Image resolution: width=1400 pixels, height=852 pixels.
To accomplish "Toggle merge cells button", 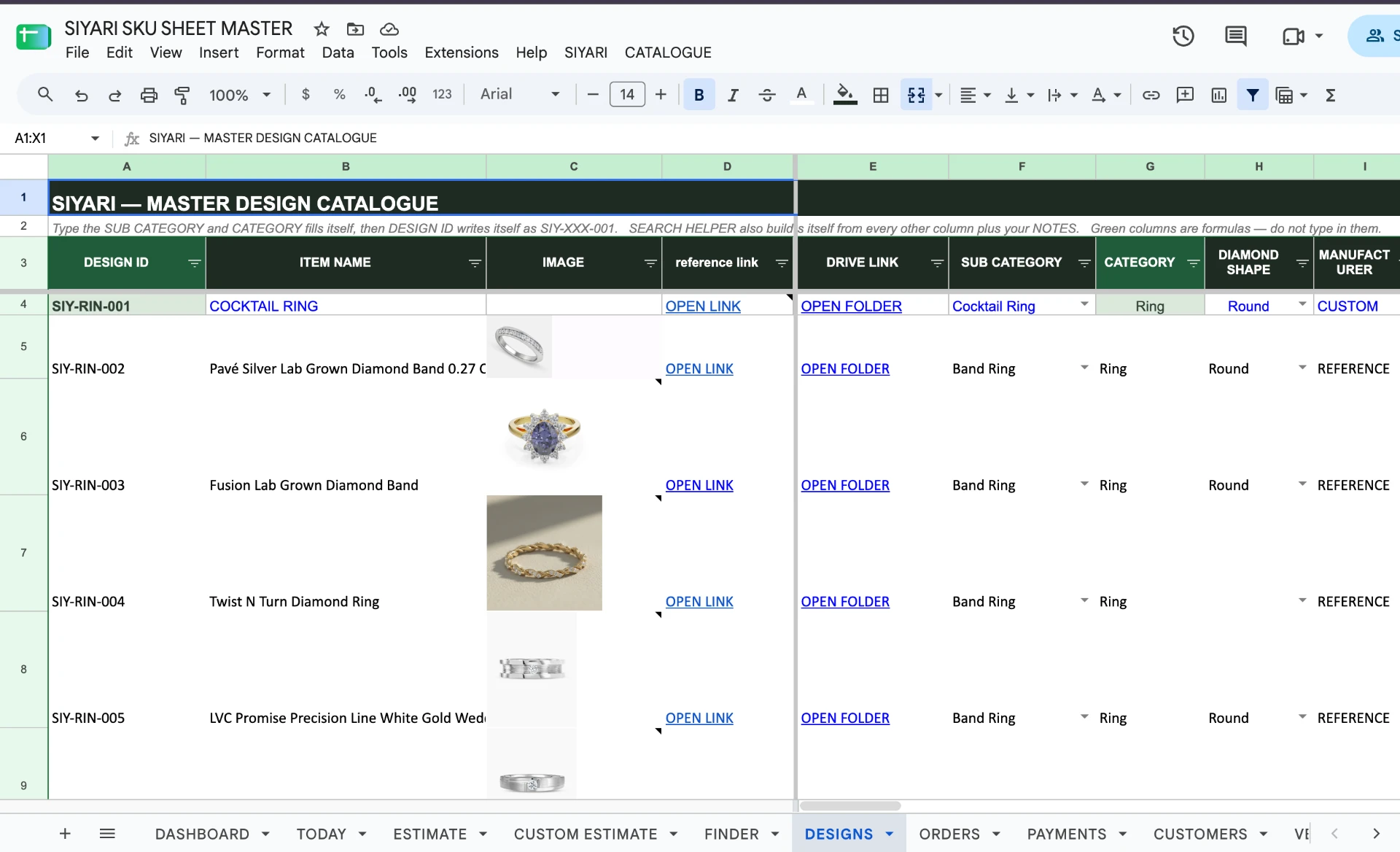I will pos(916,95).
